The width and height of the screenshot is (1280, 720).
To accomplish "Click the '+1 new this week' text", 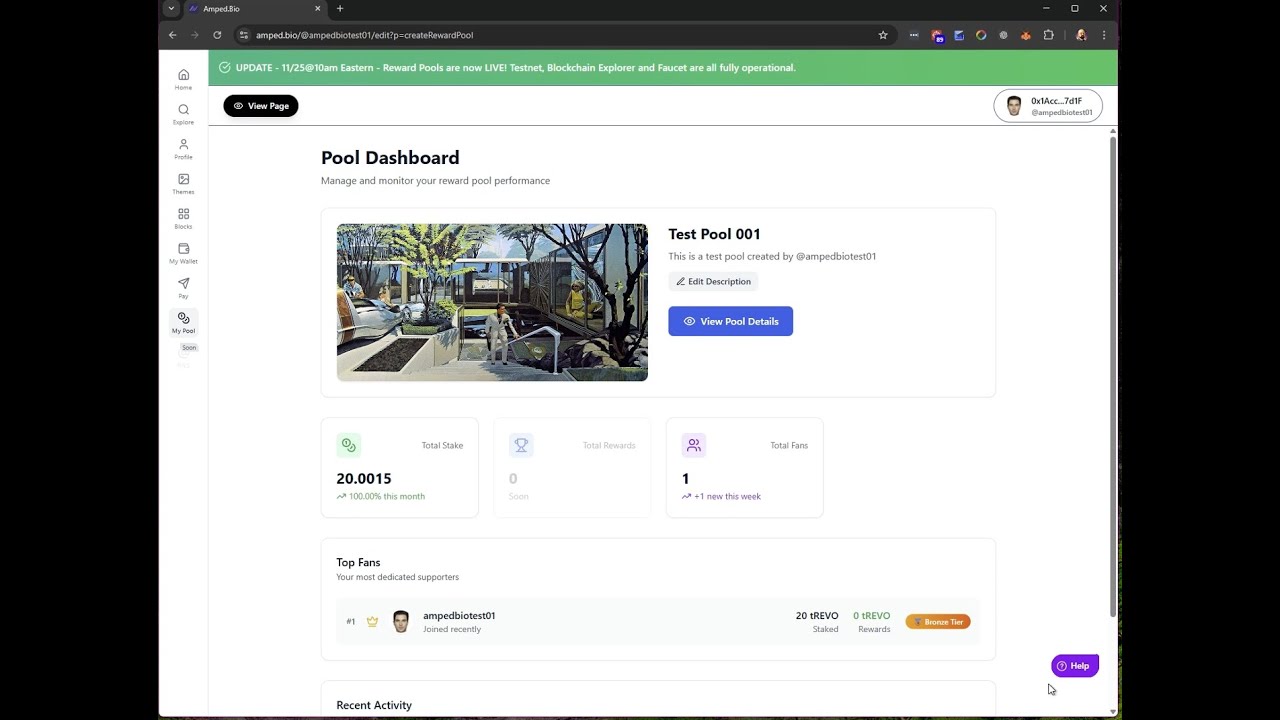I will (x=727, y=496).
